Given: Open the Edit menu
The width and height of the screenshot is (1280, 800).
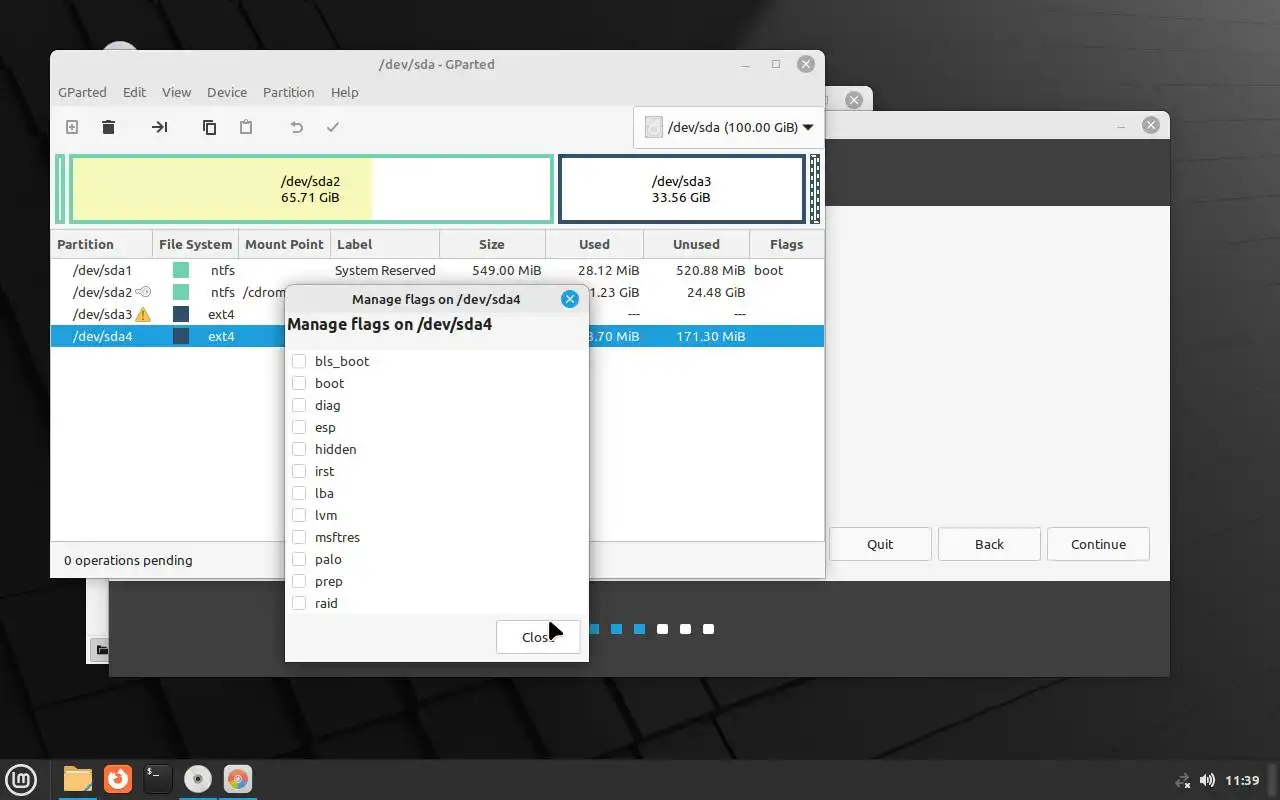Looking at the screenshot, I should 135,92.
